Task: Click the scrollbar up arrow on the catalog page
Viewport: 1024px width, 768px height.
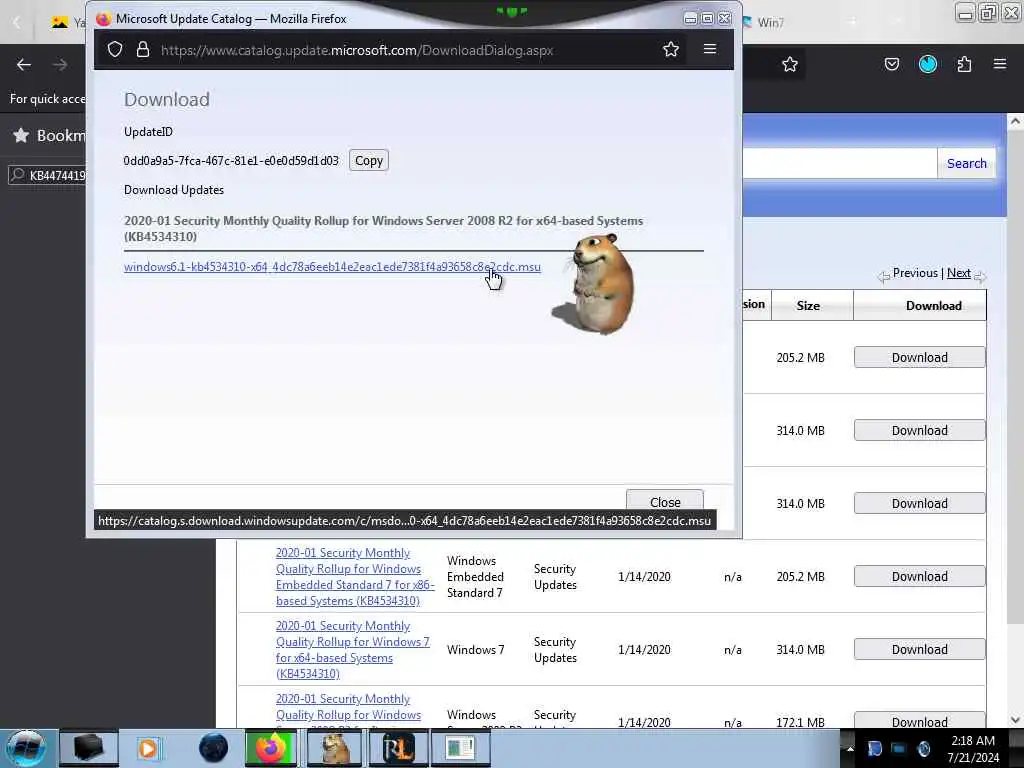Action: pos(1015,121)
